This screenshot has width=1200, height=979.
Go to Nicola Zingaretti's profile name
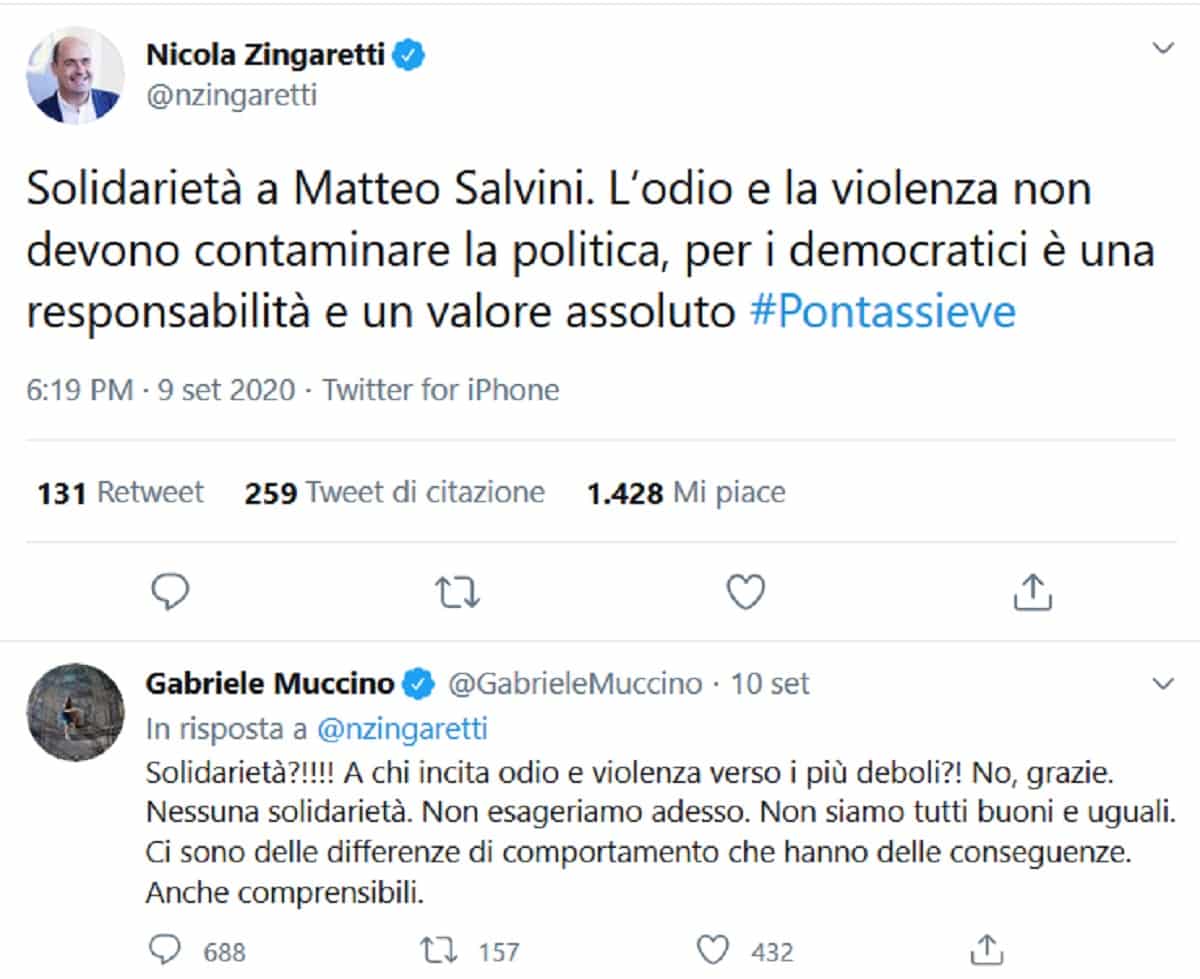[x=265, y=56]
